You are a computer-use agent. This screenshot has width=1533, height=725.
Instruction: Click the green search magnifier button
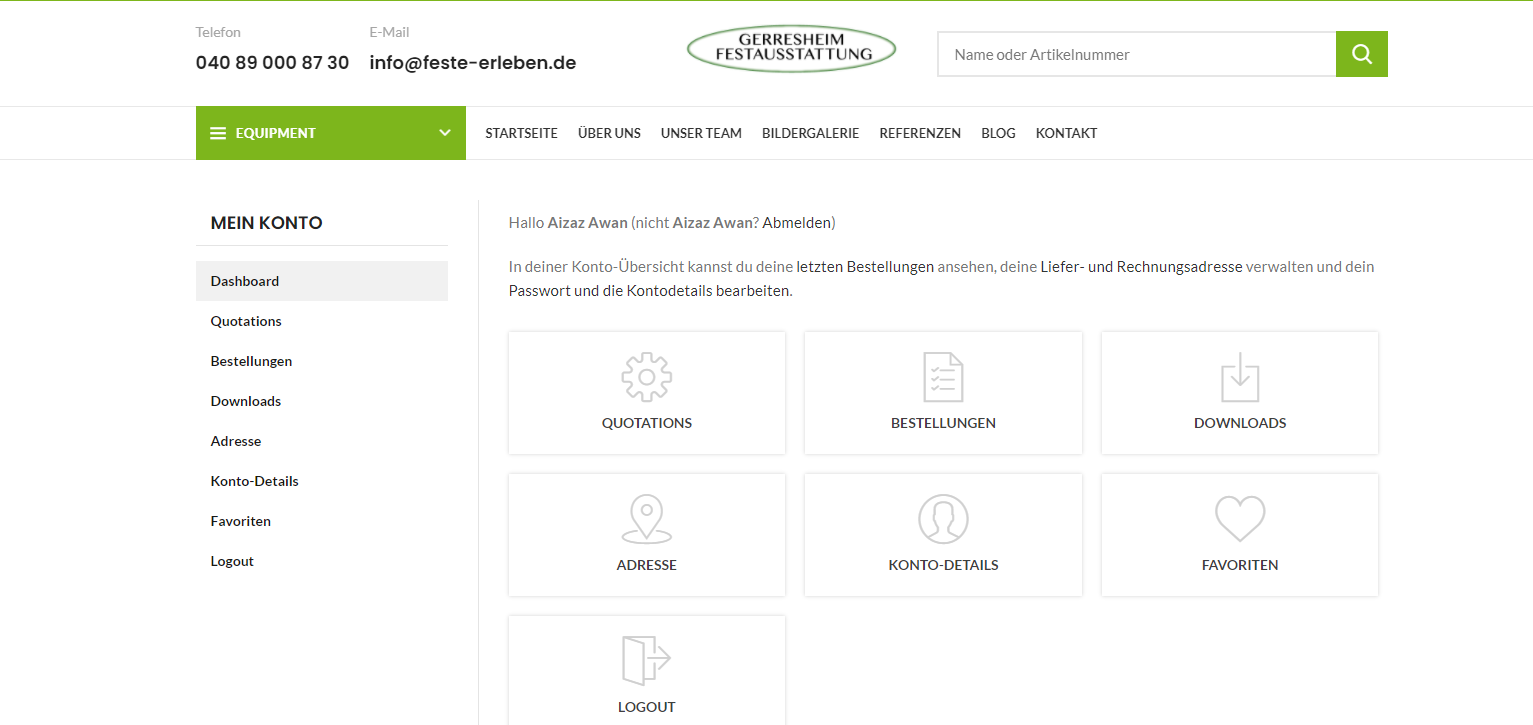1362,54
